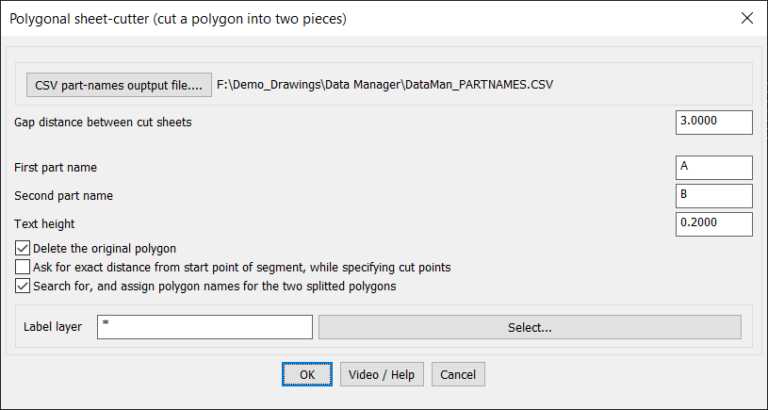Click the CSV part-names output file button
The height and width of the screenshot is (410, 768).
coord(119,85)
